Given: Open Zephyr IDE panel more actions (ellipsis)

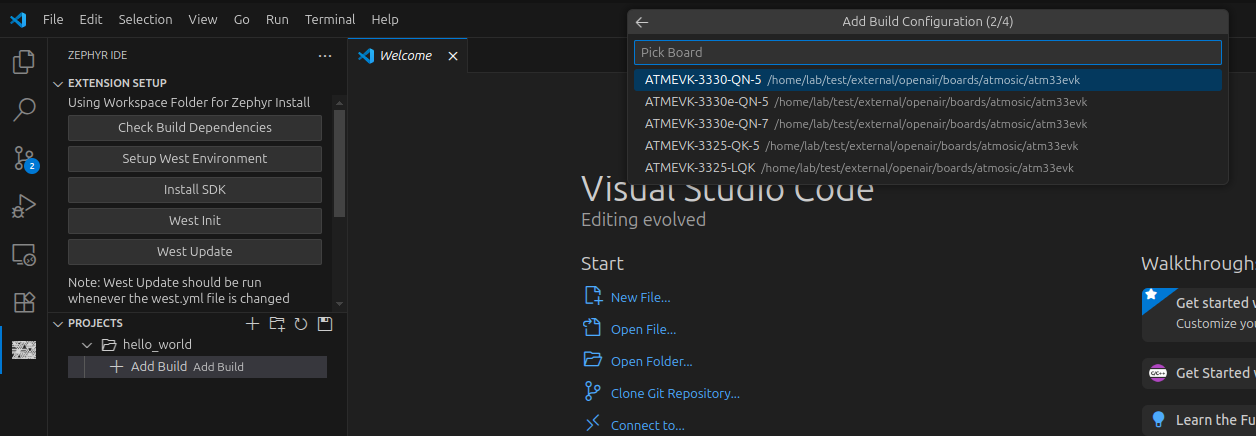Looking at the screenshot, I should coord(324,56).
